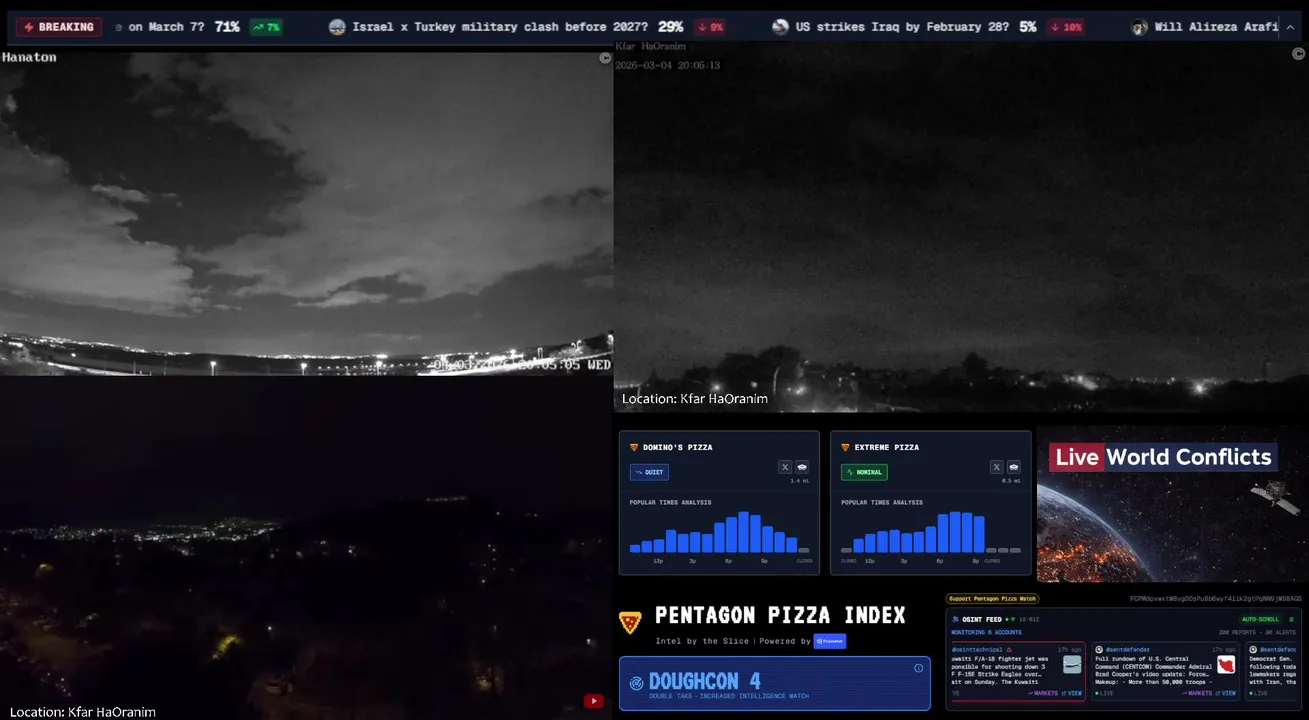Click the Domino's Pizza slice icon
The width and height of the screenshot is (1309, 720).
(634, 447)
